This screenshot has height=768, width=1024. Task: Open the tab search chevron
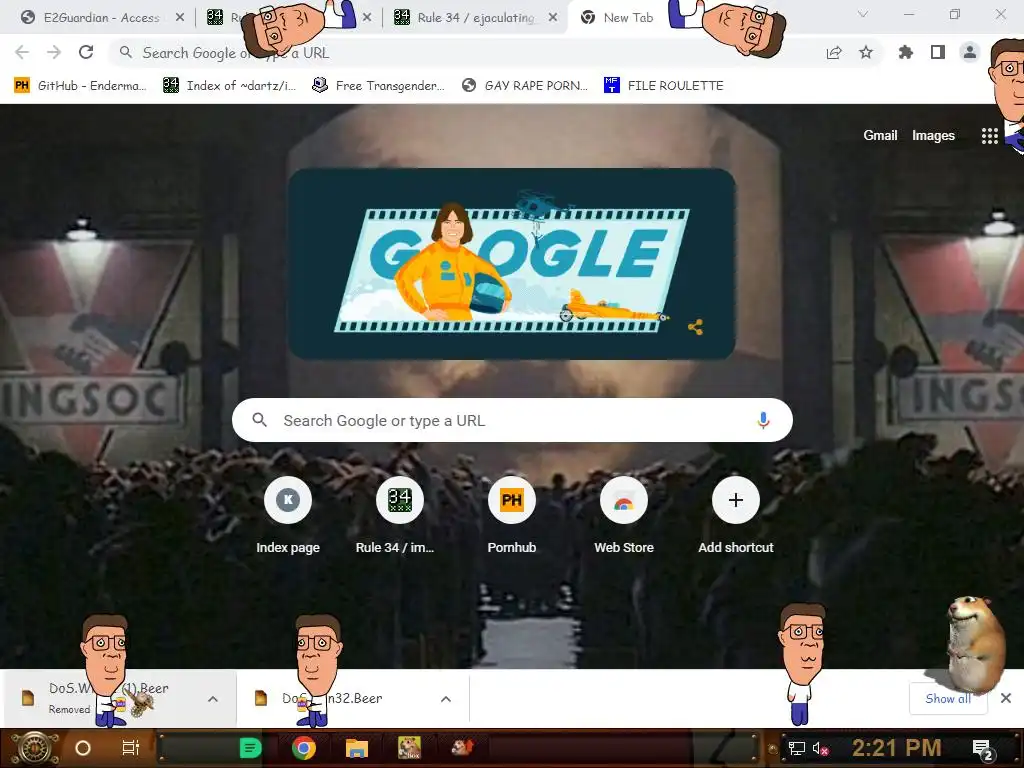click(x=863, y=14)
